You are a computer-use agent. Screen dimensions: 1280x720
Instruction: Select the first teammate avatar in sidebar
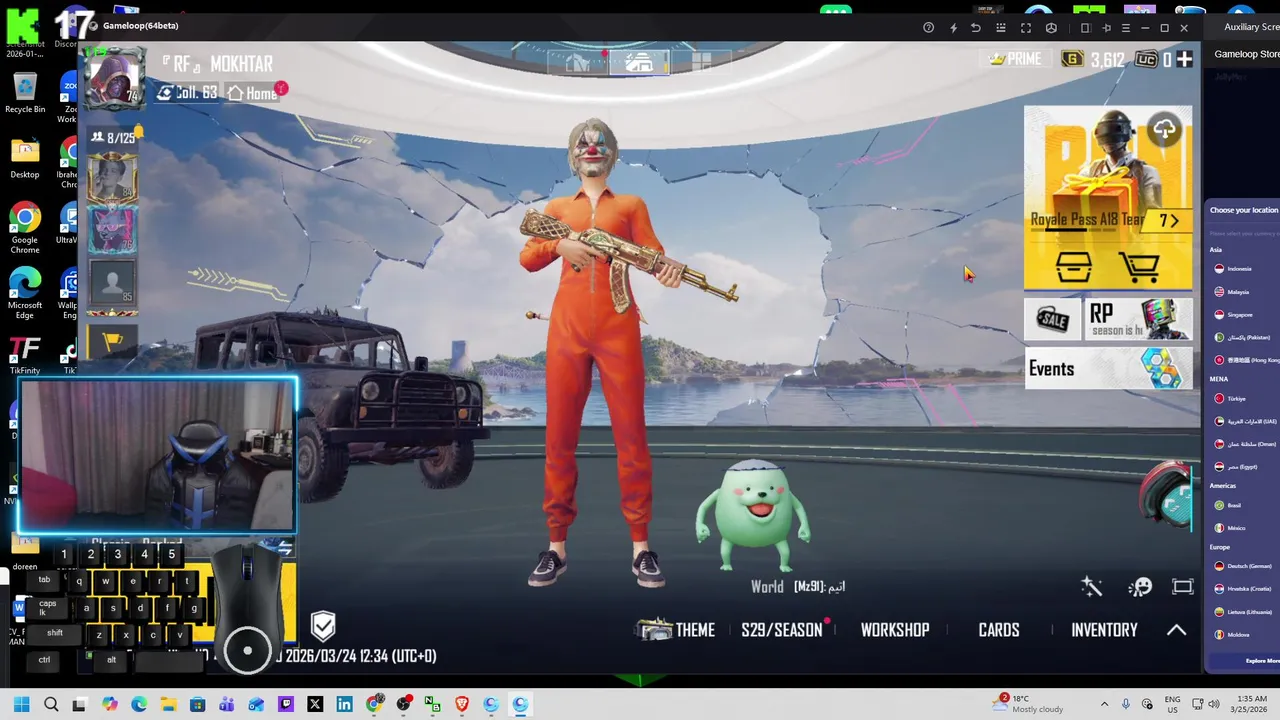(112, 177)
